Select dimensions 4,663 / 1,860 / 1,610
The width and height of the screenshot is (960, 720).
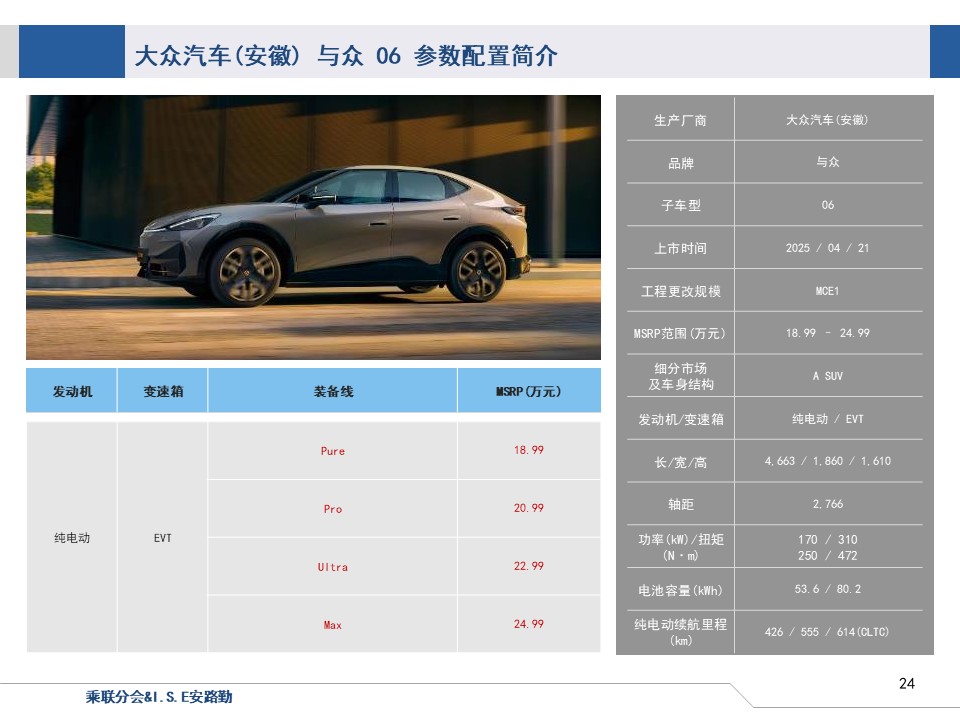(828, 461)
